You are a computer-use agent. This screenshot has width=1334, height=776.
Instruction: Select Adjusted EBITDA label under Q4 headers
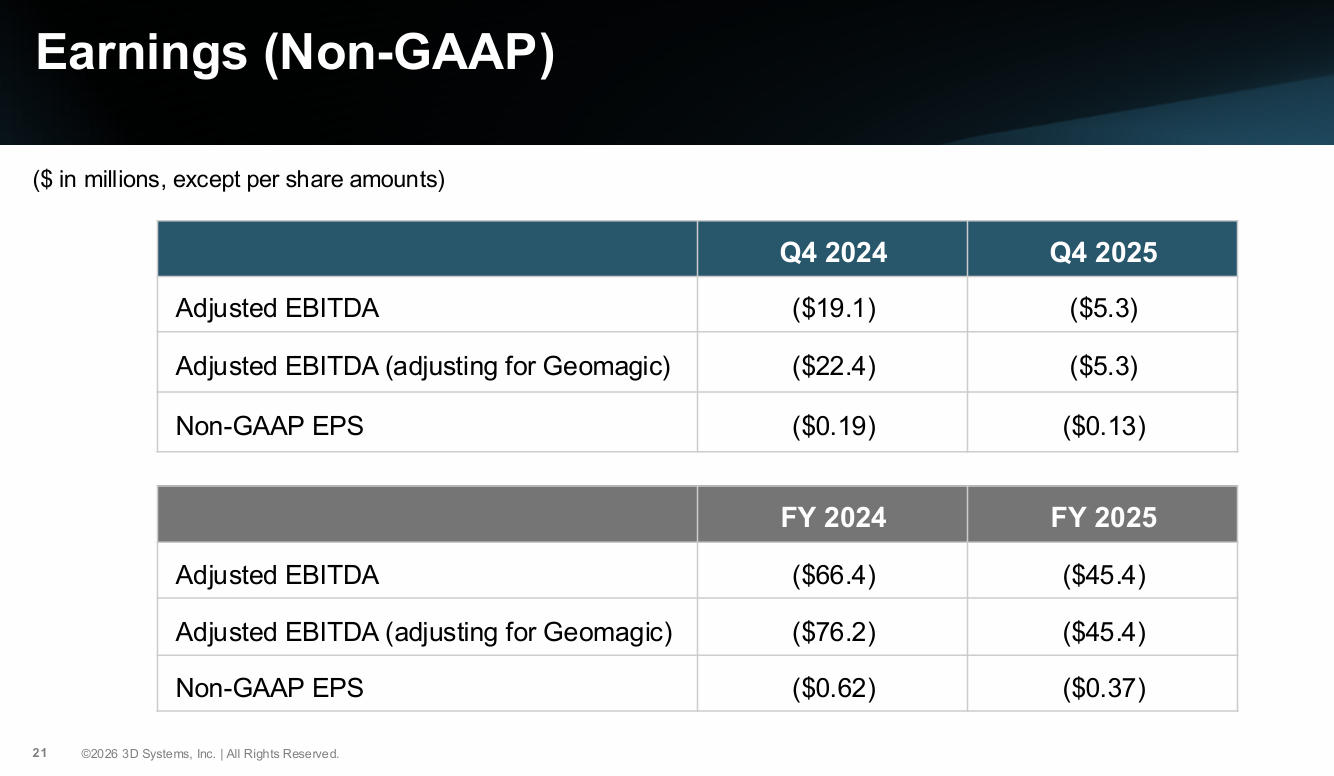[x=277, y=308]
